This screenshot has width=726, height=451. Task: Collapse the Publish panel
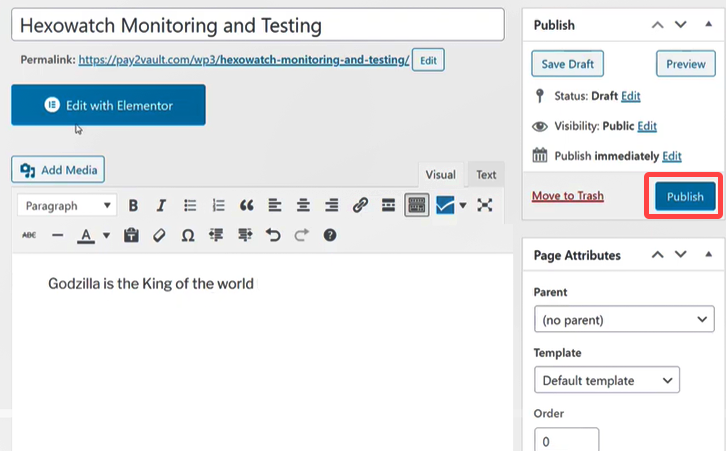pyautogui.click(x=708, y=24)
